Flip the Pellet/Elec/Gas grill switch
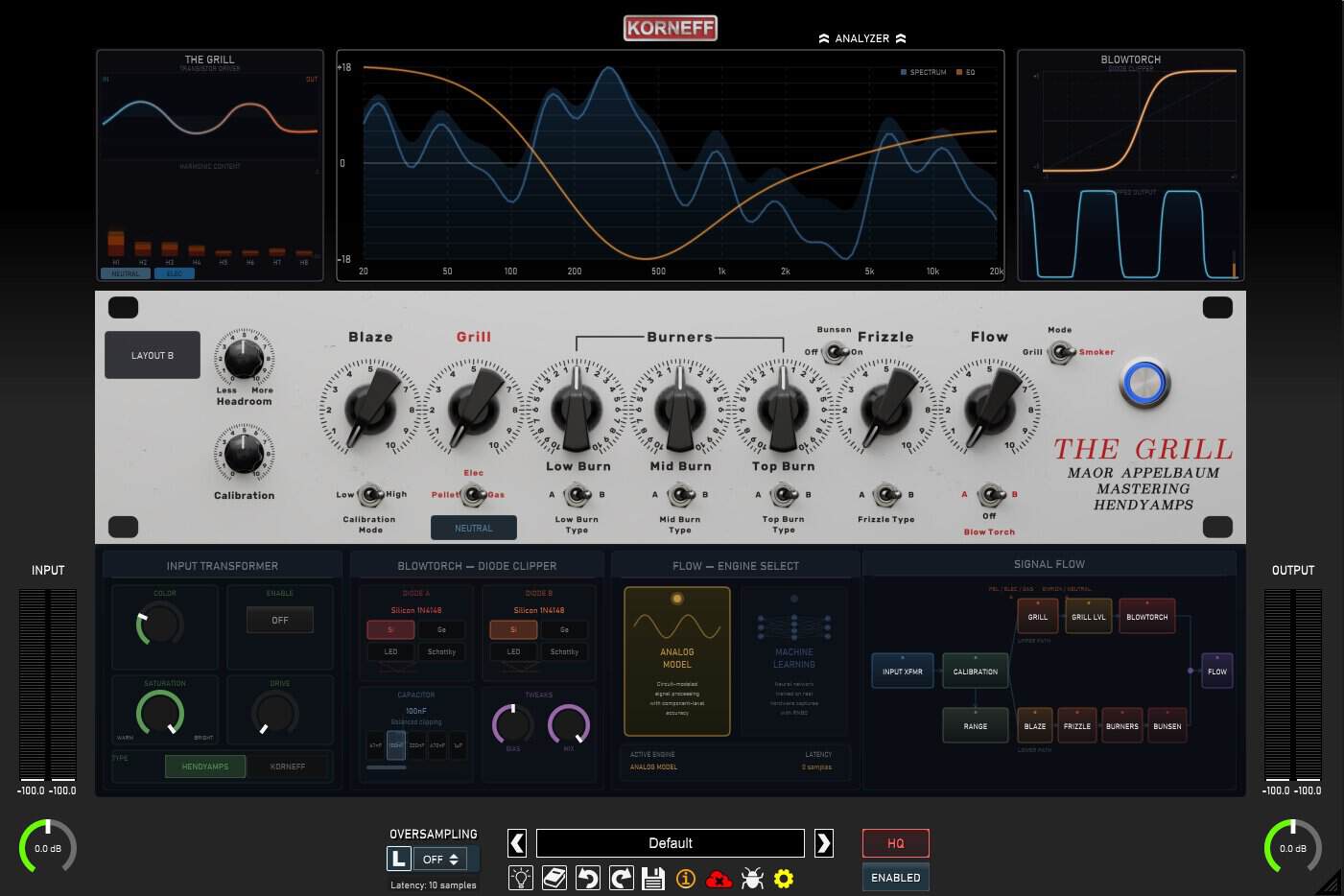 [472, 495]
